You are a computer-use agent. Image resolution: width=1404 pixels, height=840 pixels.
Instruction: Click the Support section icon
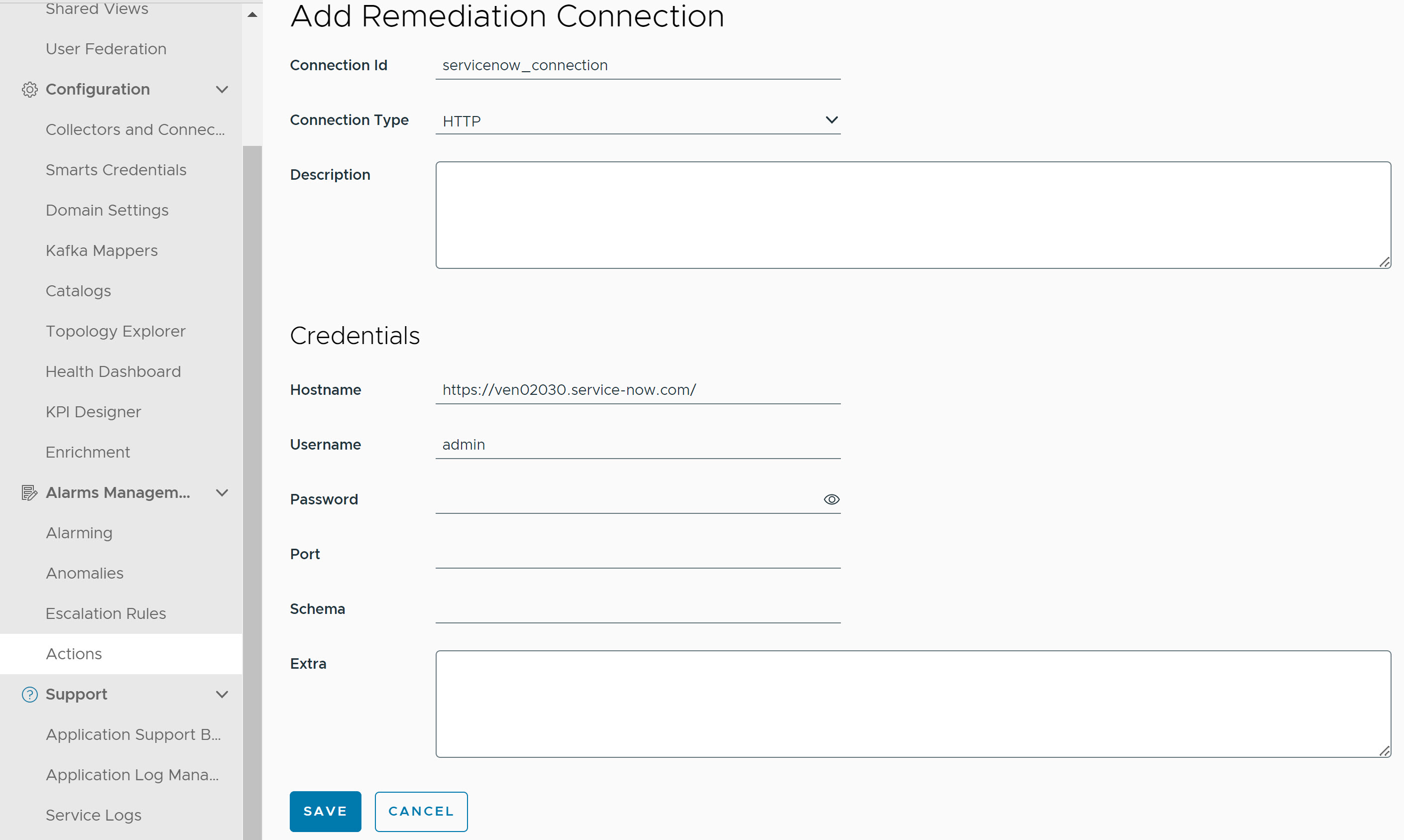click(x=28, y=694)
